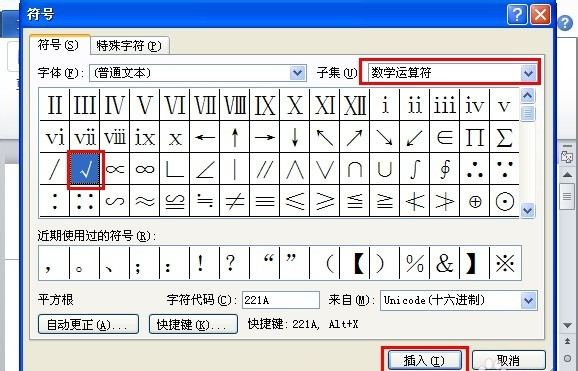The height and width of the screenshot is (371, 578).
Task: Select the northwest arrow symbol ↖
Action: (325, 137)
